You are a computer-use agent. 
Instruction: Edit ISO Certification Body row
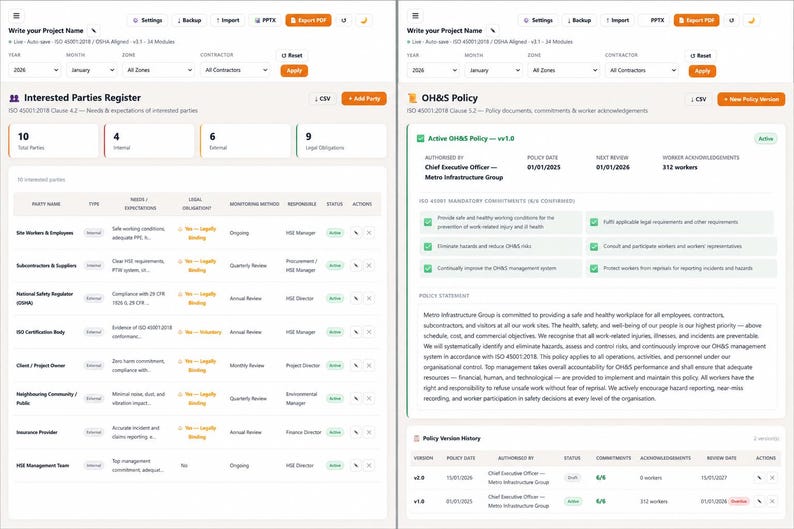point(356,332)
